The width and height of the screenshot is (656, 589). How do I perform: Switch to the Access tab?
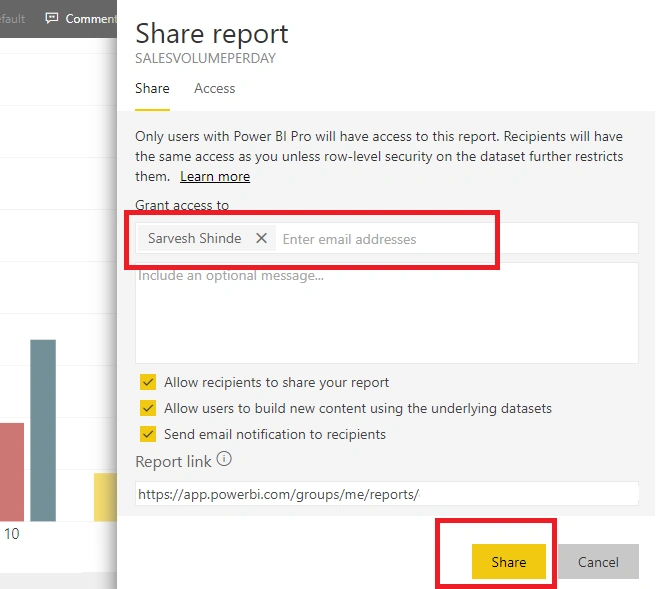click(214, 88)
